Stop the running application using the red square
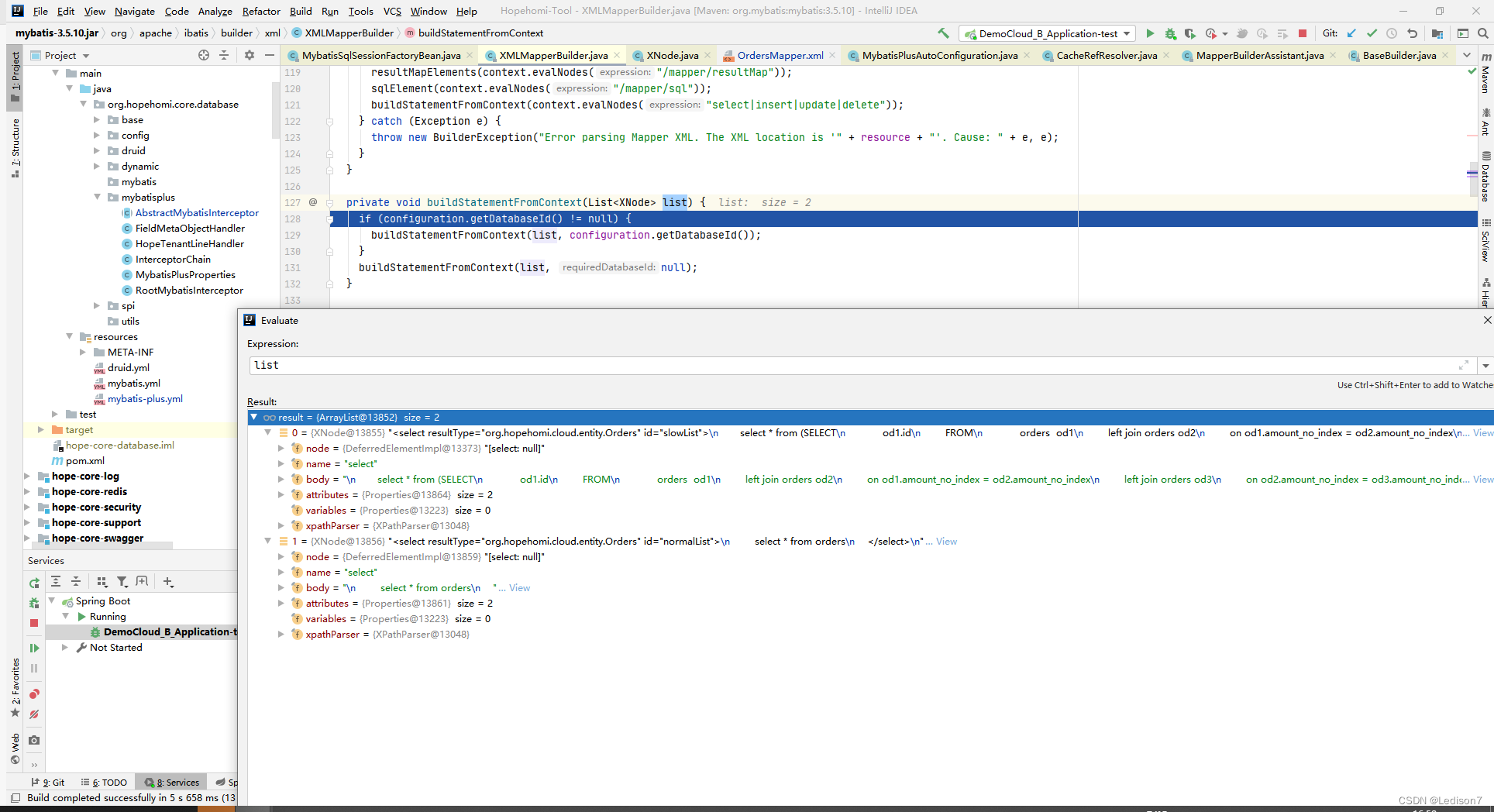This screenshot has height=812, width=1494. click(x=1303, y=33)
